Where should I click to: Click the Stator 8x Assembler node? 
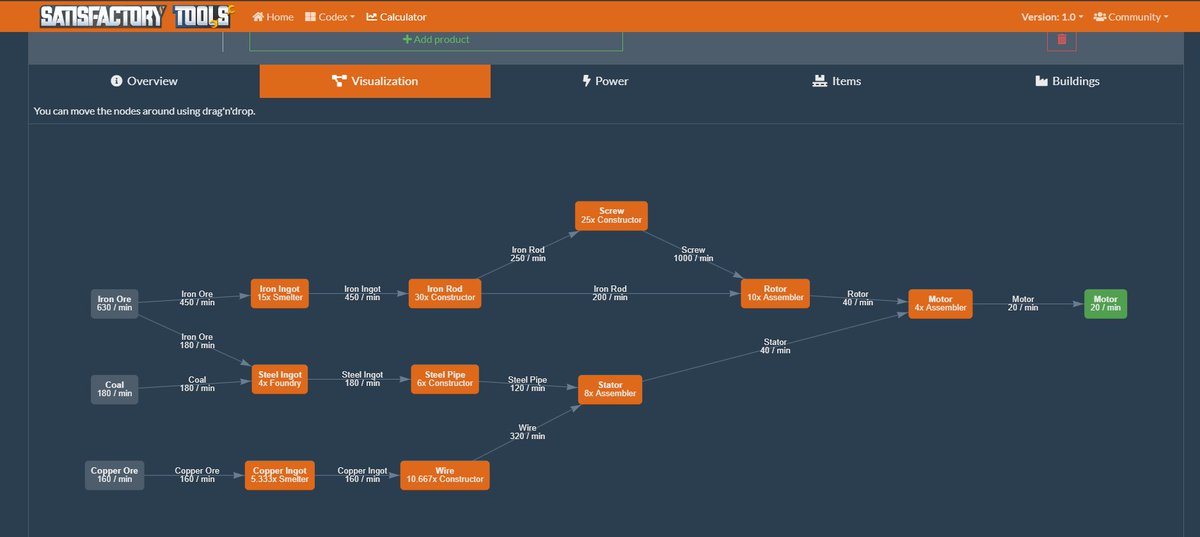pos(610,389)
